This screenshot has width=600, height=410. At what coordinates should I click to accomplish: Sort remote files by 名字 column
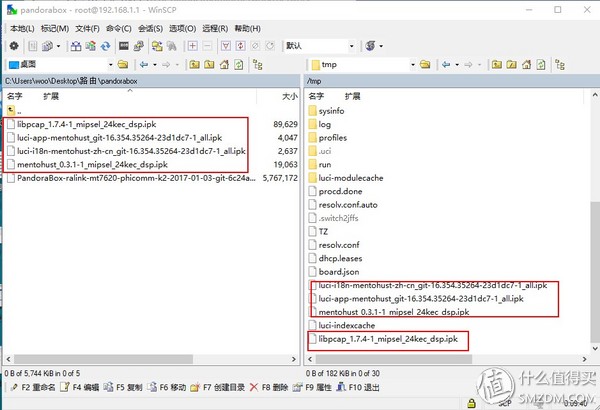[316, 96]
